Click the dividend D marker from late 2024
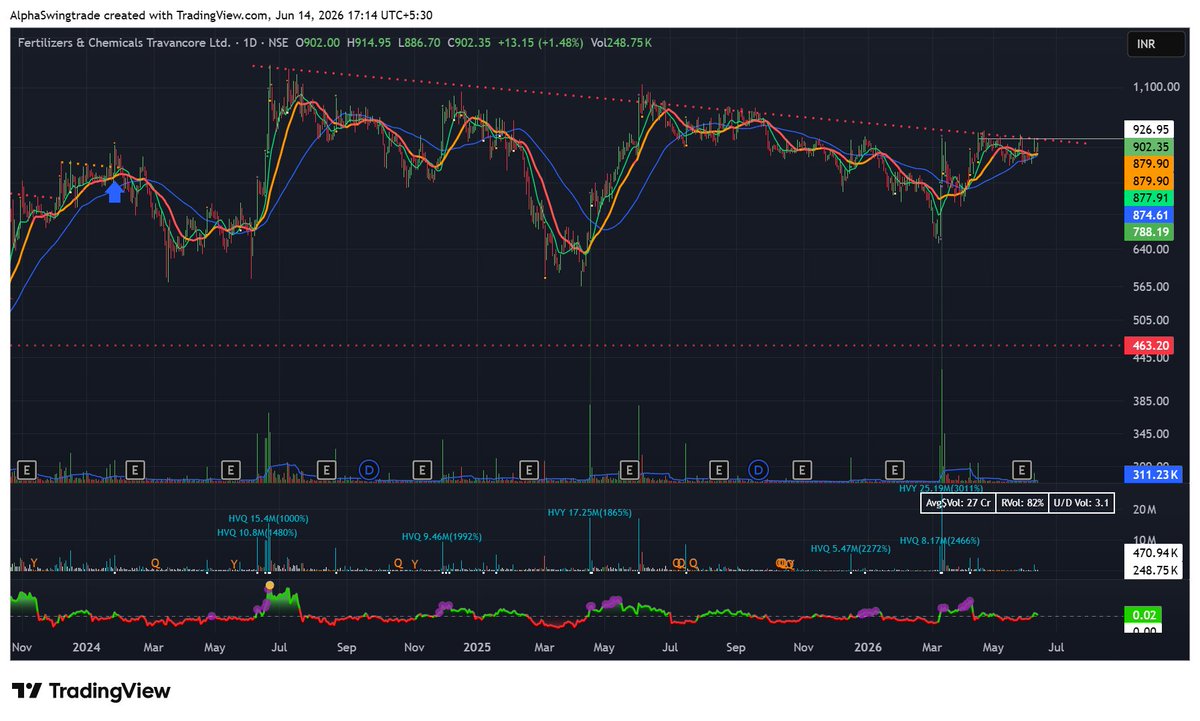Screen dimensions: 1200x721 [369, 468]
